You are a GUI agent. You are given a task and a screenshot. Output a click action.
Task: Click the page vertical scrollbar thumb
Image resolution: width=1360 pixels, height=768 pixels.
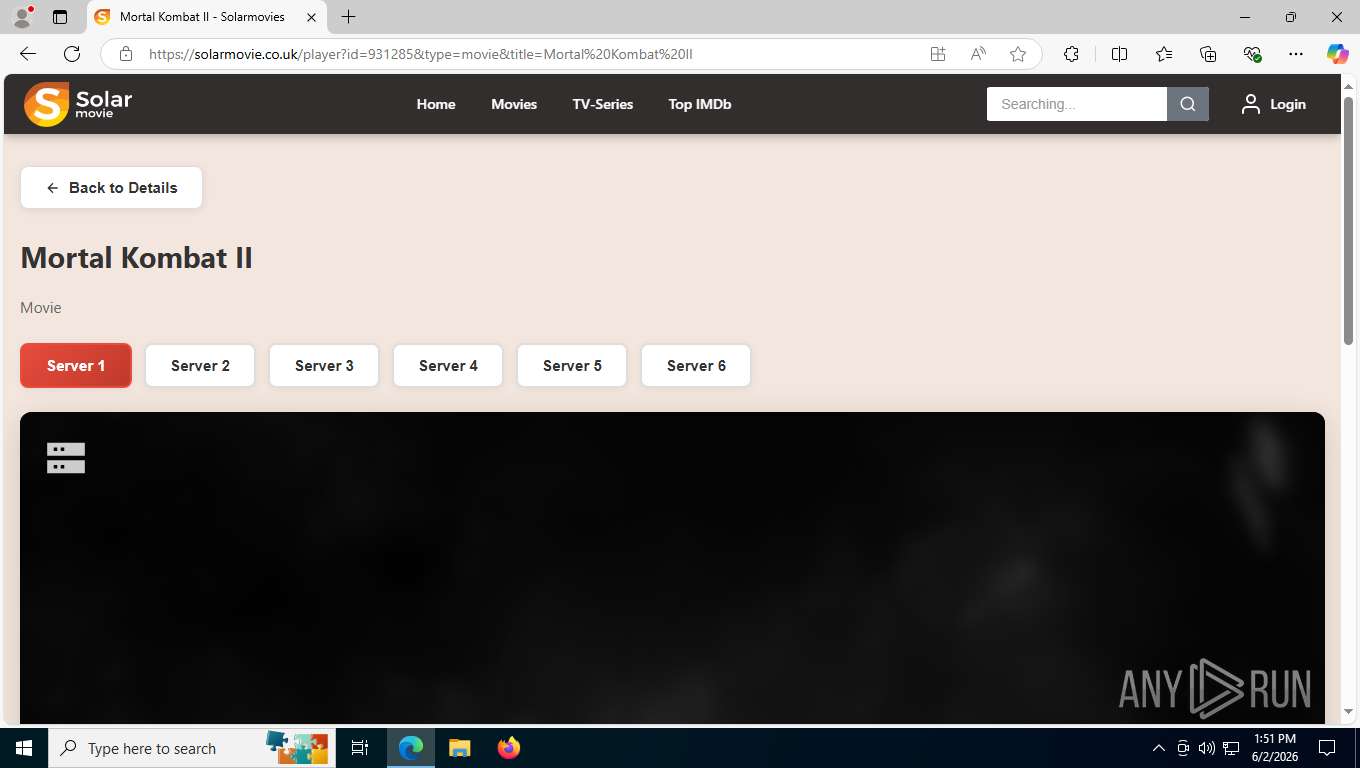1348,220
